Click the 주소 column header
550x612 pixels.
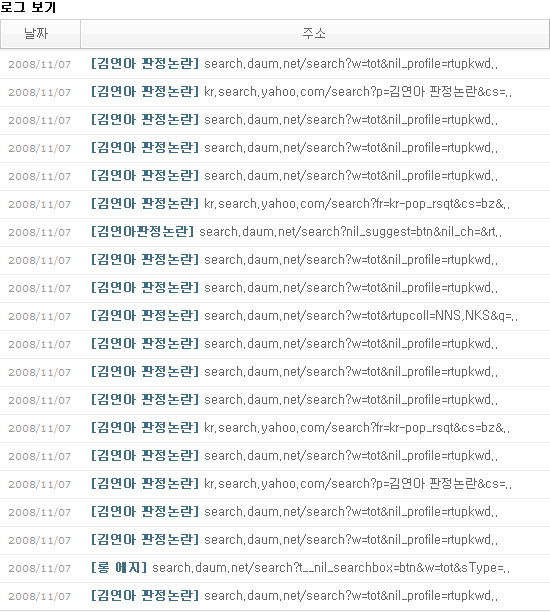[315, 34]
